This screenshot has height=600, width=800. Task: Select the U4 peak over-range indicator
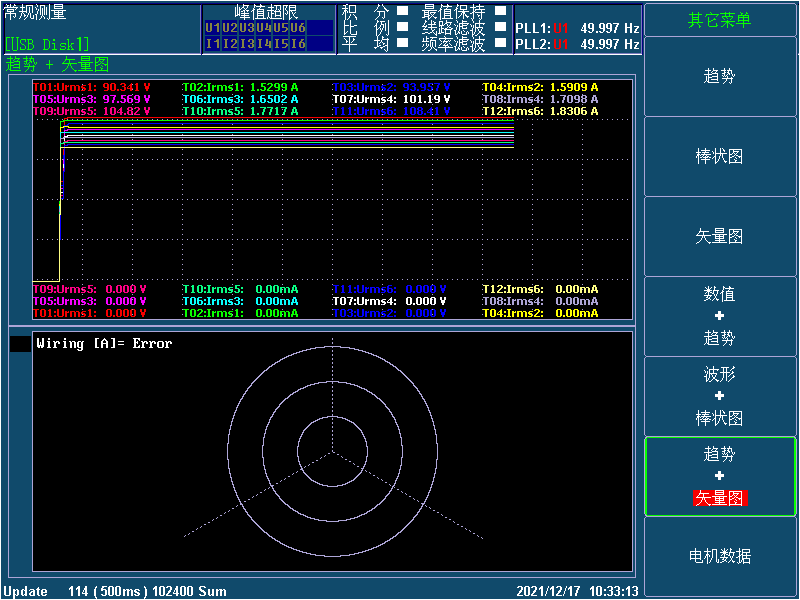263,28
